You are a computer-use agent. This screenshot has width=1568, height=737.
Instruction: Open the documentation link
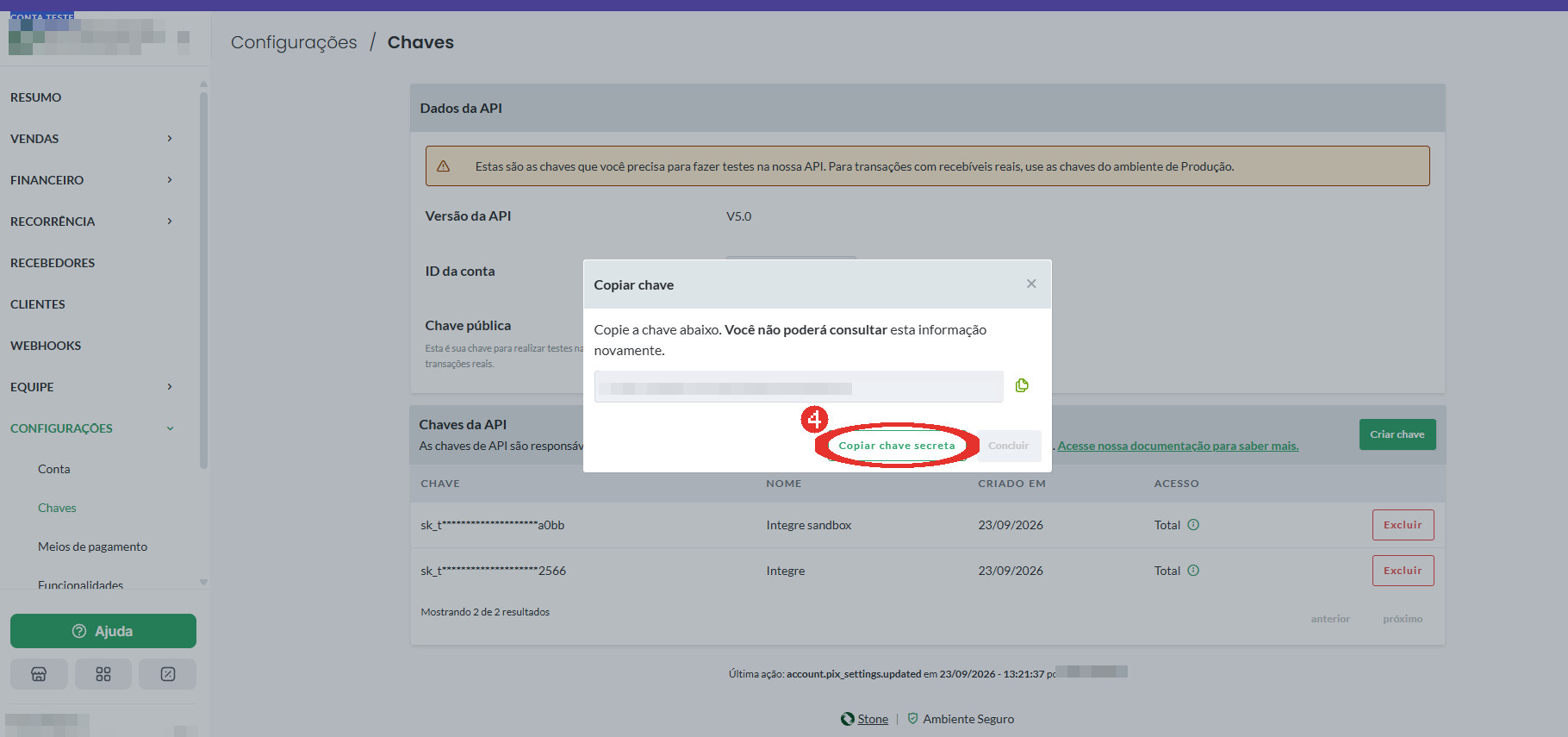(x=1178, y=446)
